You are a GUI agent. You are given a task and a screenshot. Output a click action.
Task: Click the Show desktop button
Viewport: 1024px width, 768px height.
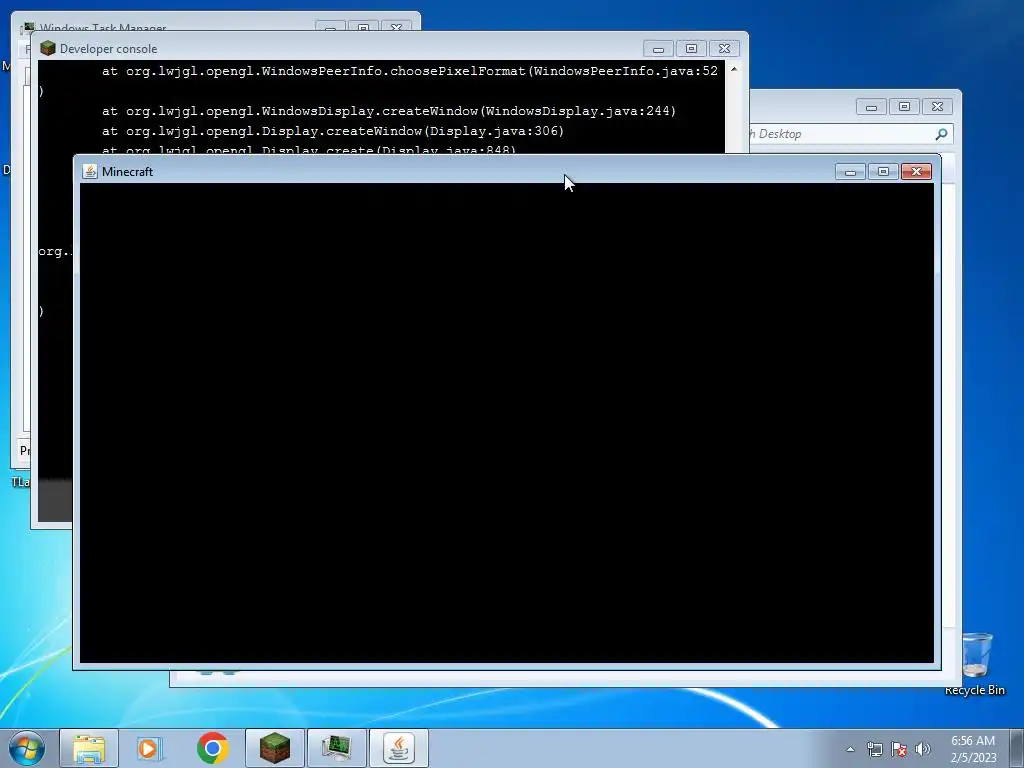click(1017, 748)
